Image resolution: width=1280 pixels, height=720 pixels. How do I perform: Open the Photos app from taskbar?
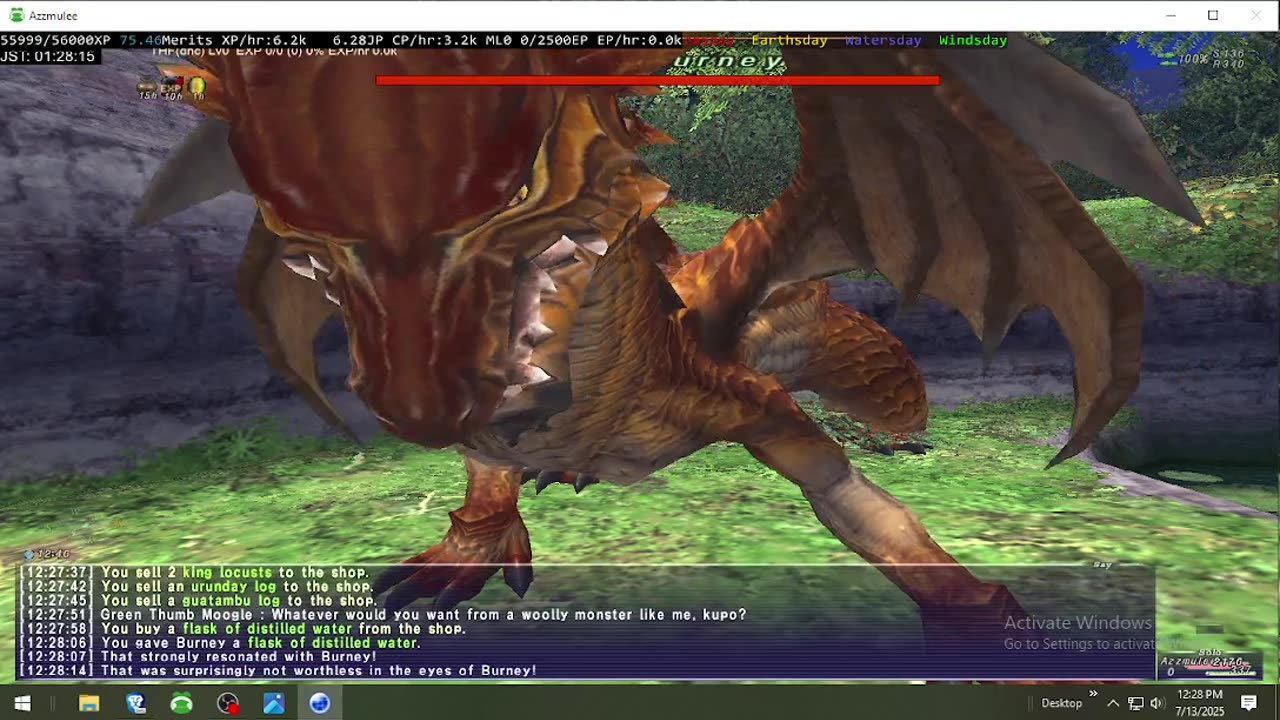click(274, 703)
